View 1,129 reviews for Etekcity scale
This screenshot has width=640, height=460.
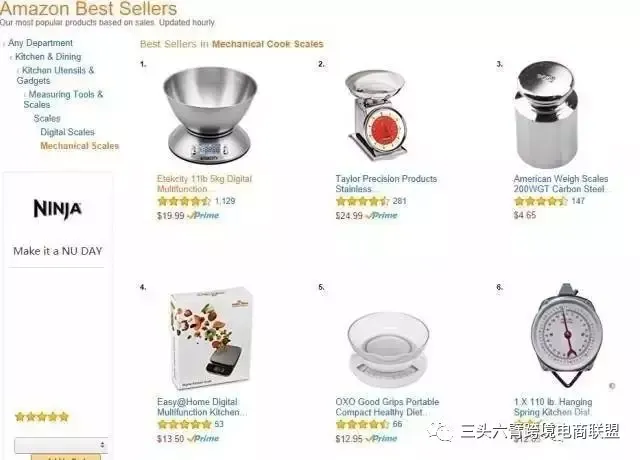[225, 201]
